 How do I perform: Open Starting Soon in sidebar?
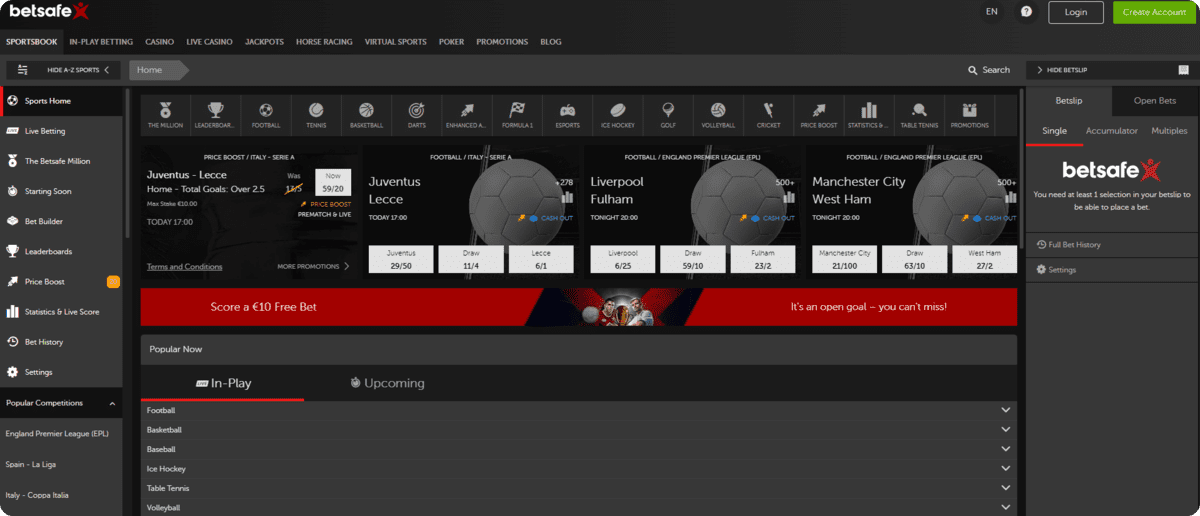coord(61,191)
